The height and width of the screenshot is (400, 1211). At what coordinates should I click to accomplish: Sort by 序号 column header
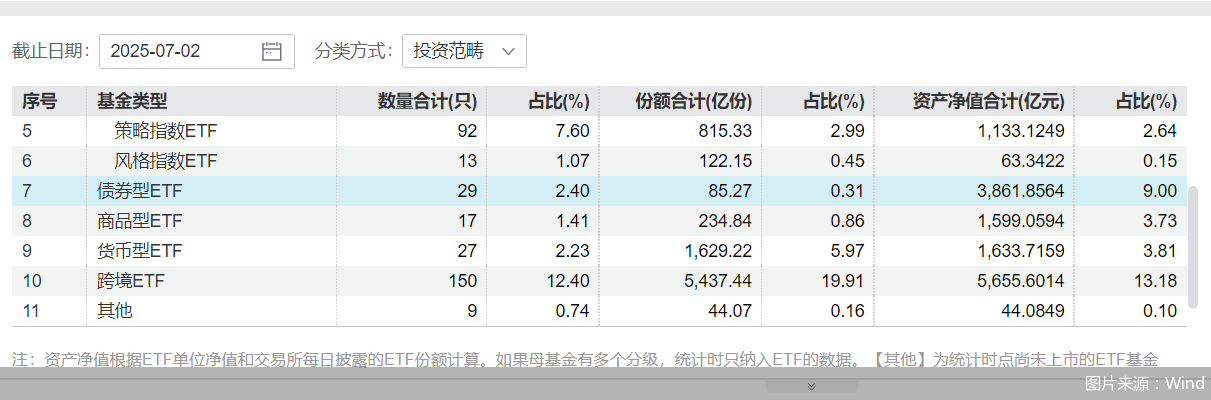click(40, 101)
